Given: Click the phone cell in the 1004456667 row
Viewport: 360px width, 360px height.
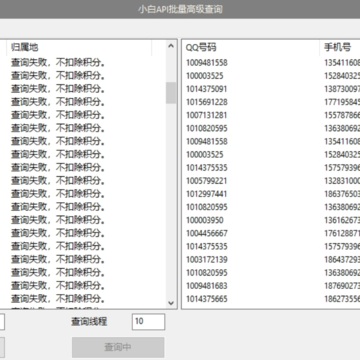Looking at the screenshot, I should pos(342,233).
